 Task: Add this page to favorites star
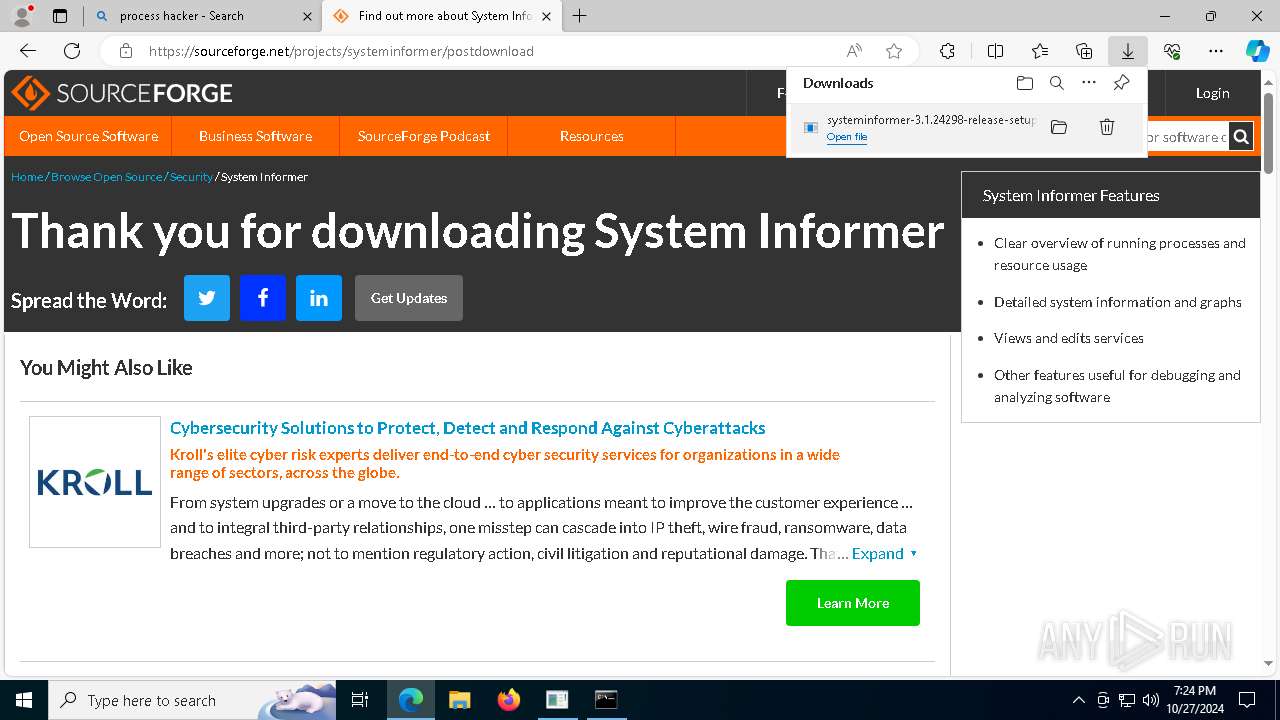(x=894, y=51)
